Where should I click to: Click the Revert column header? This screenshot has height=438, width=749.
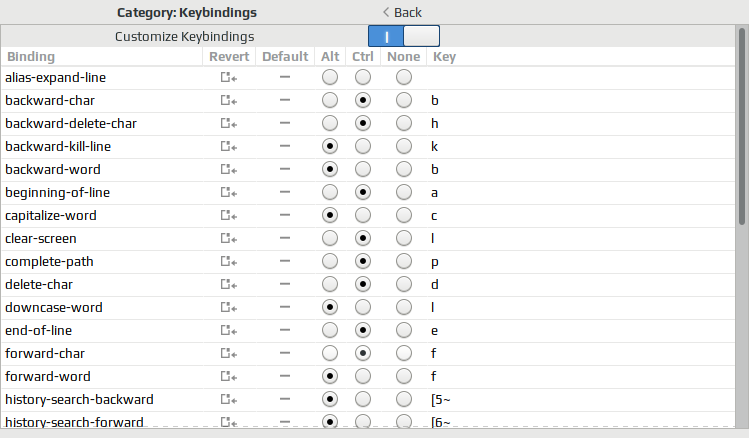[x=229, y=56]
